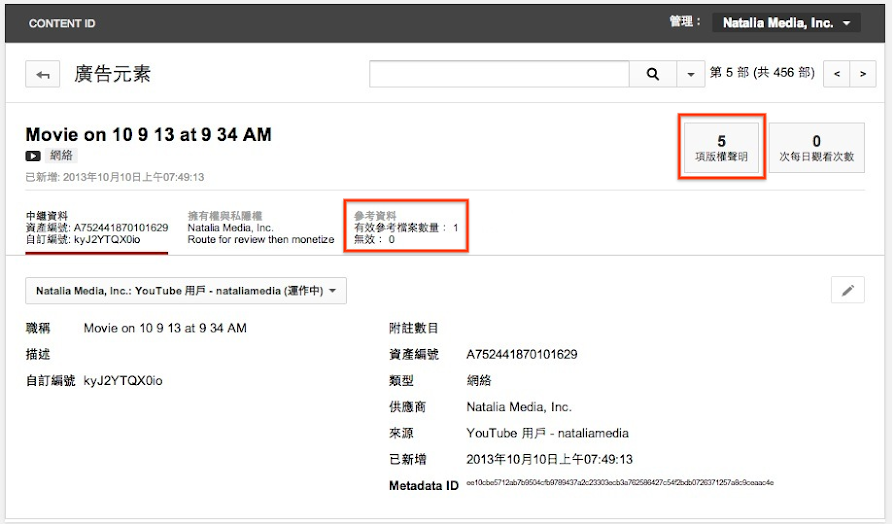Click the search magnifier icon
The height and width of the screenshot is (526, 895).
(x=655, y=74)
